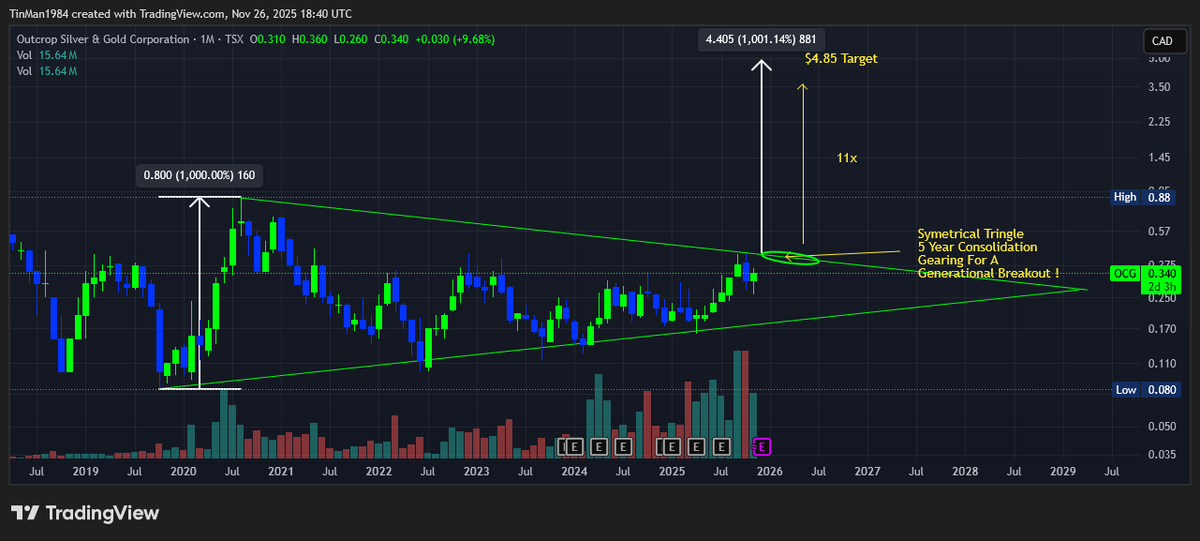The width and height of the screenshot is (1200, 541).
Task: Click the 2d 3h bar countdown label
Action: click(x=1160, y=286)
